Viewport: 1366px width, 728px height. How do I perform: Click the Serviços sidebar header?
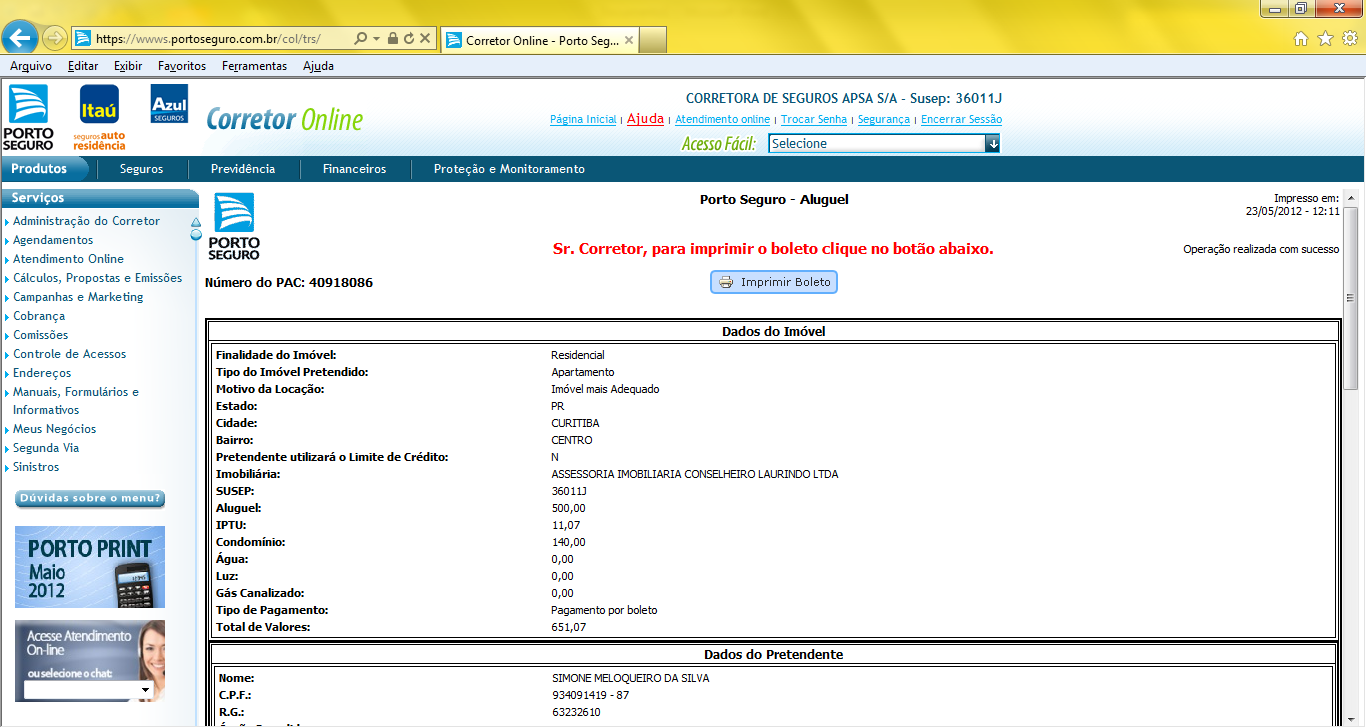[100, 198]
